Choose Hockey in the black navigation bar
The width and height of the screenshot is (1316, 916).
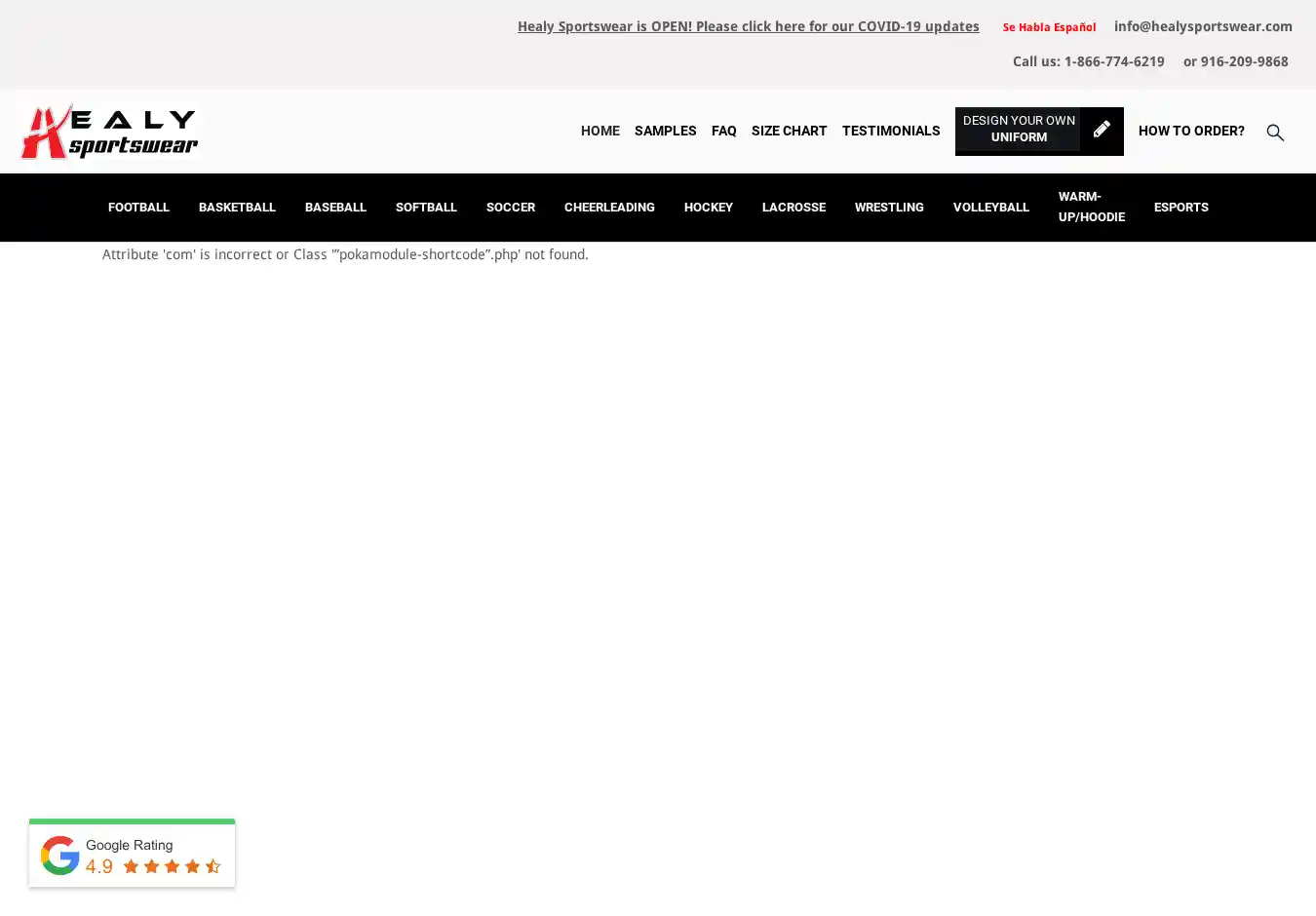(x=709, y=208)
